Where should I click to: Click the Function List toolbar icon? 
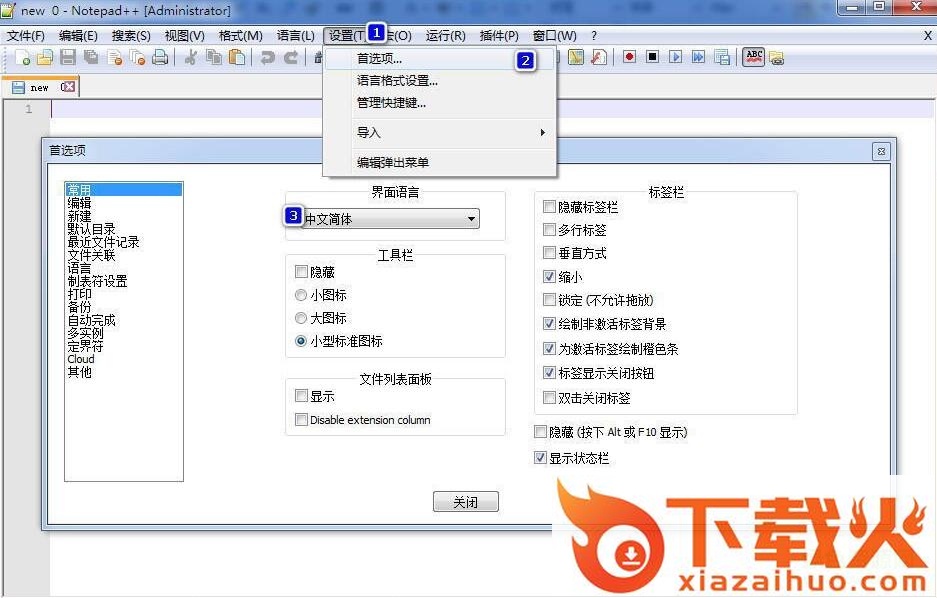pos(598,57)
